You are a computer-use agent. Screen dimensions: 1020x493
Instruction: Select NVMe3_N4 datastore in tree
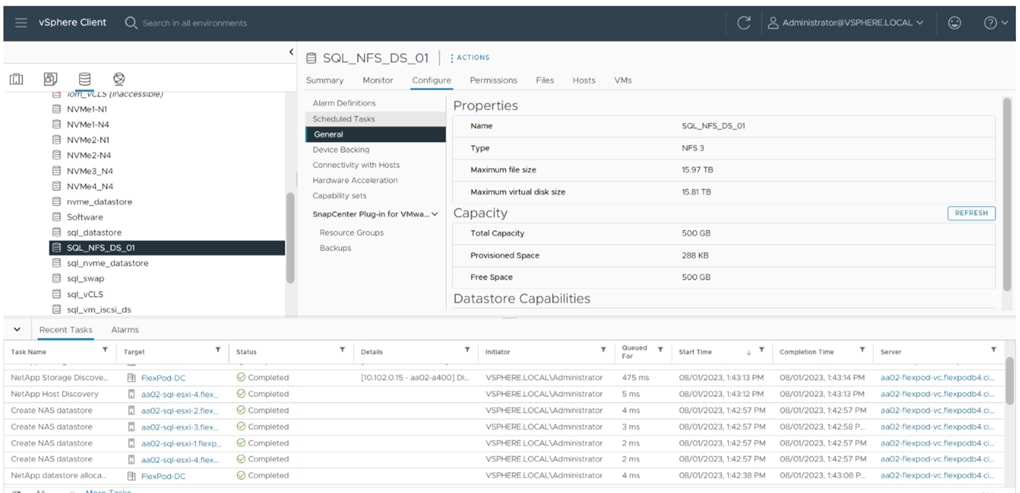point(88,171)
